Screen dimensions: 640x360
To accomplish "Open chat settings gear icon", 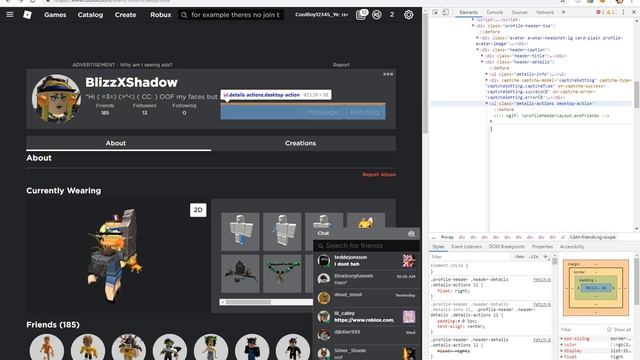I will (411, 233).
